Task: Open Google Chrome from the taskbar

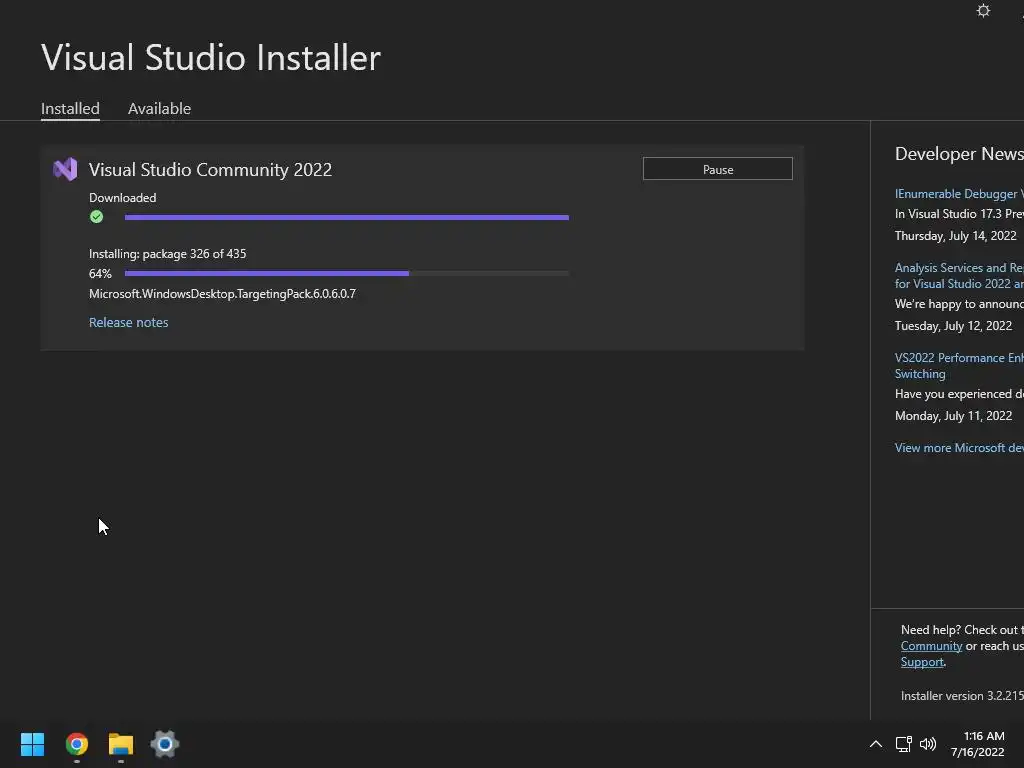Action: click(77, 744)
